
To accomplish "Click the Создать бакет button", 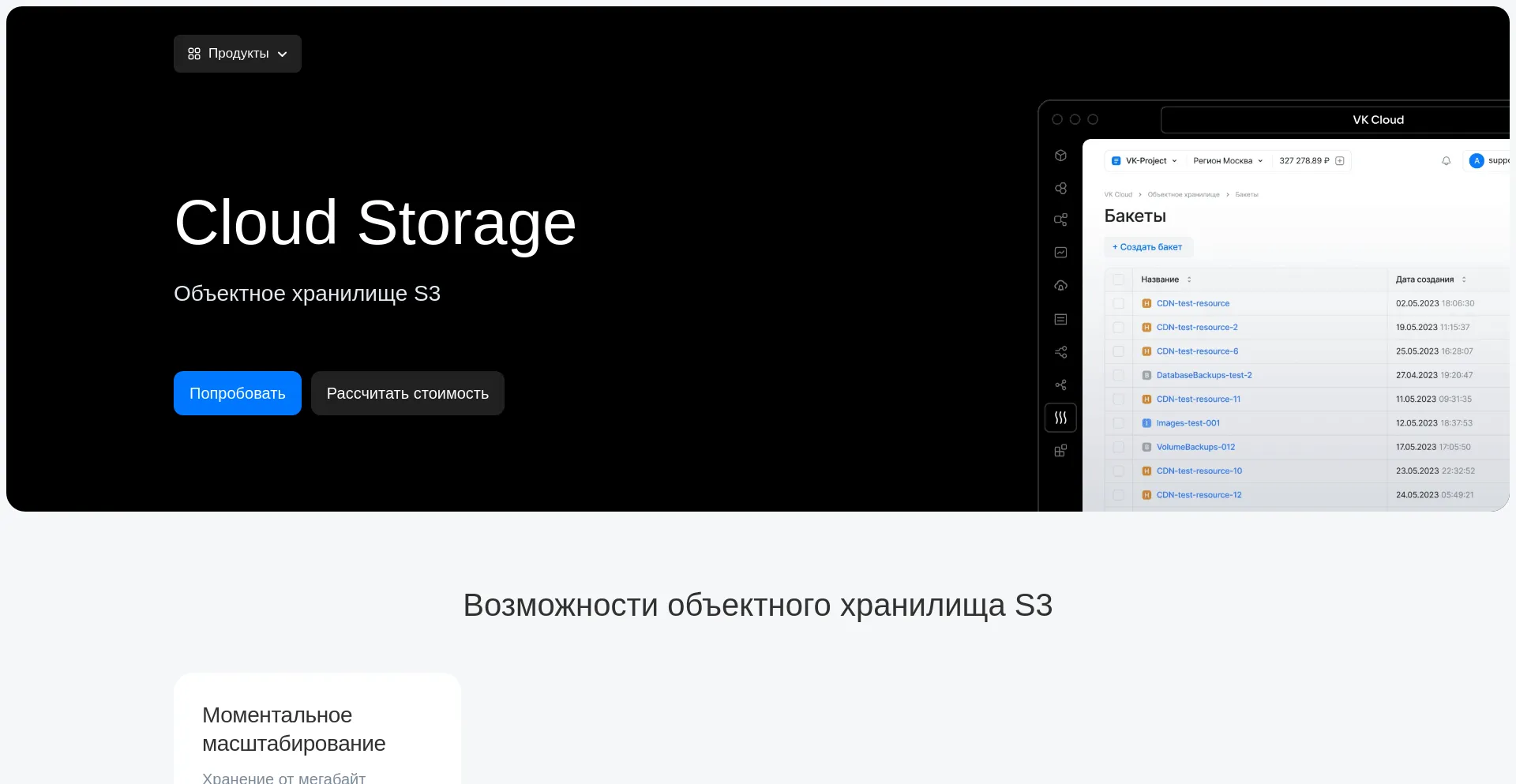I will 1148,247.
